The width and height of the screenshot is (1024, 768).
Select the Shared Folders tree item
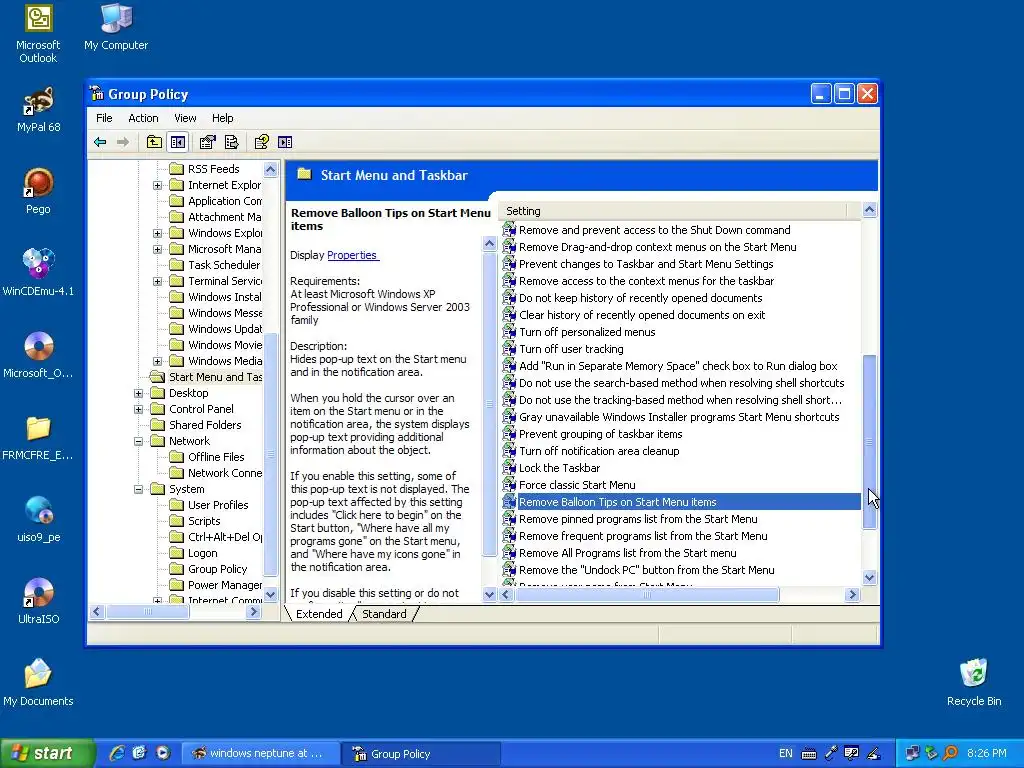205,425
